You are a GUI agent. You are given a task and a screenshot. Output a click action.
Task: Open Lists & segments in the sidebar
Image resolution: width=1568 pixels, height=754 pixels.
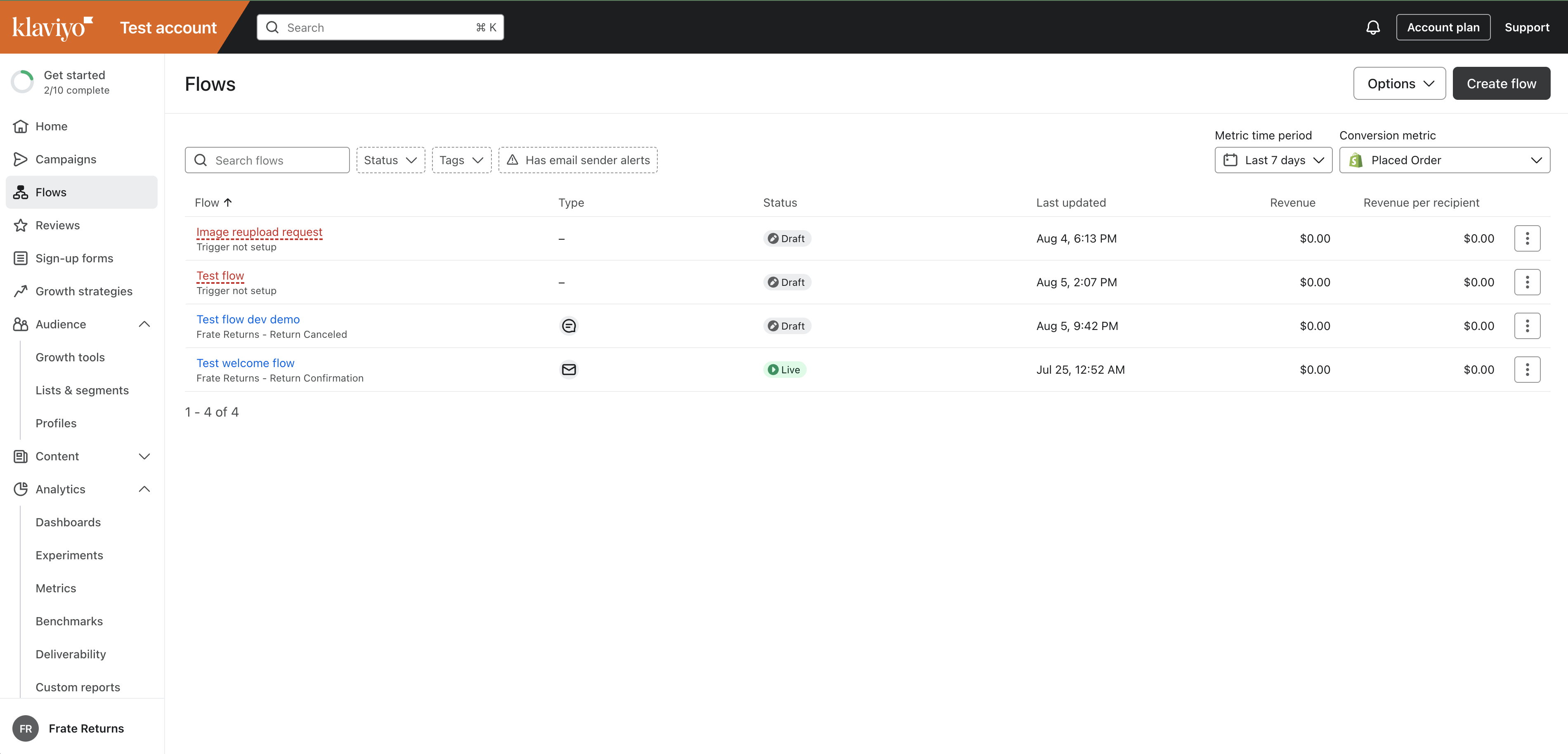tap(82, 390)
